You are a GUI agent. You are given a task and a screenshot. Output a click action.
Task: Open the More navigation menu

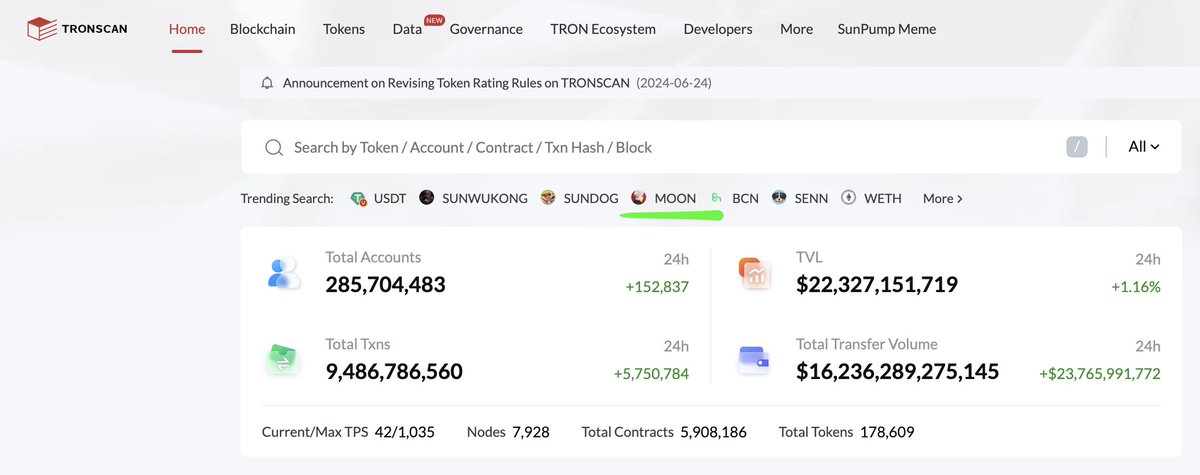797,29
